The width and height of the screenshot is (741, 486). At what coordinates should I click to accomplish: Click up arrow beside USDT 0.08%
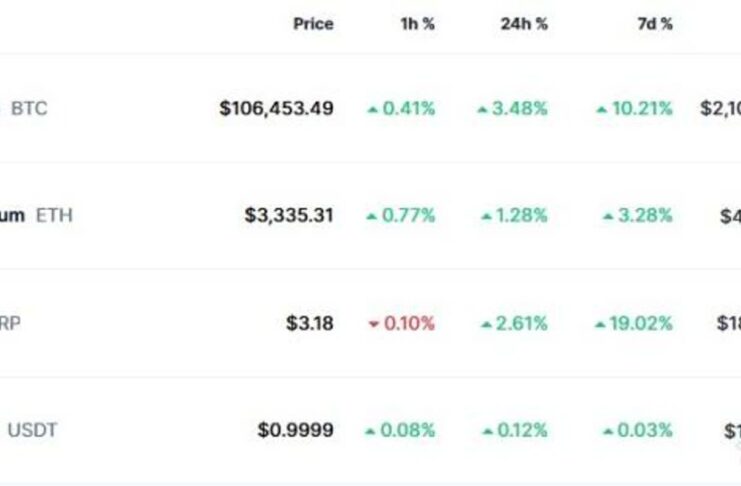point(370,432)
